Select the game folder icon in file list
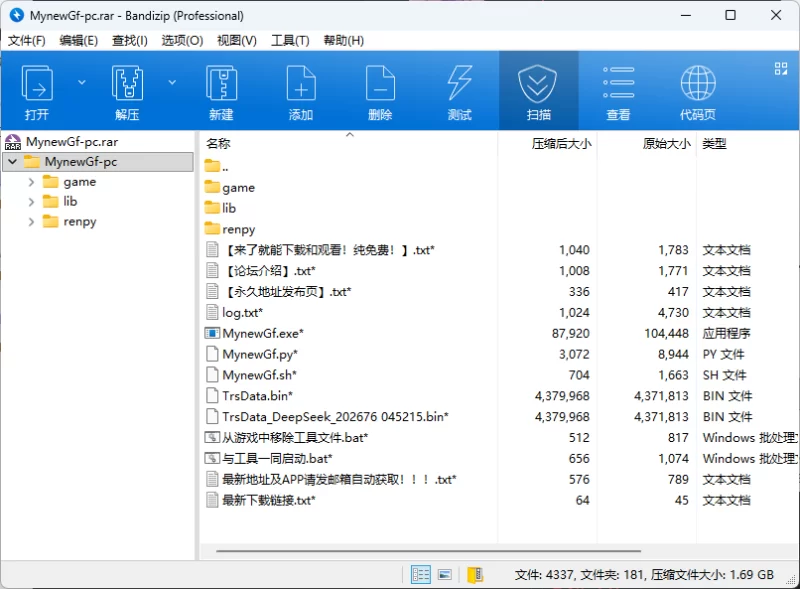This screenshot has width=800, height=589. pos(212,187)
